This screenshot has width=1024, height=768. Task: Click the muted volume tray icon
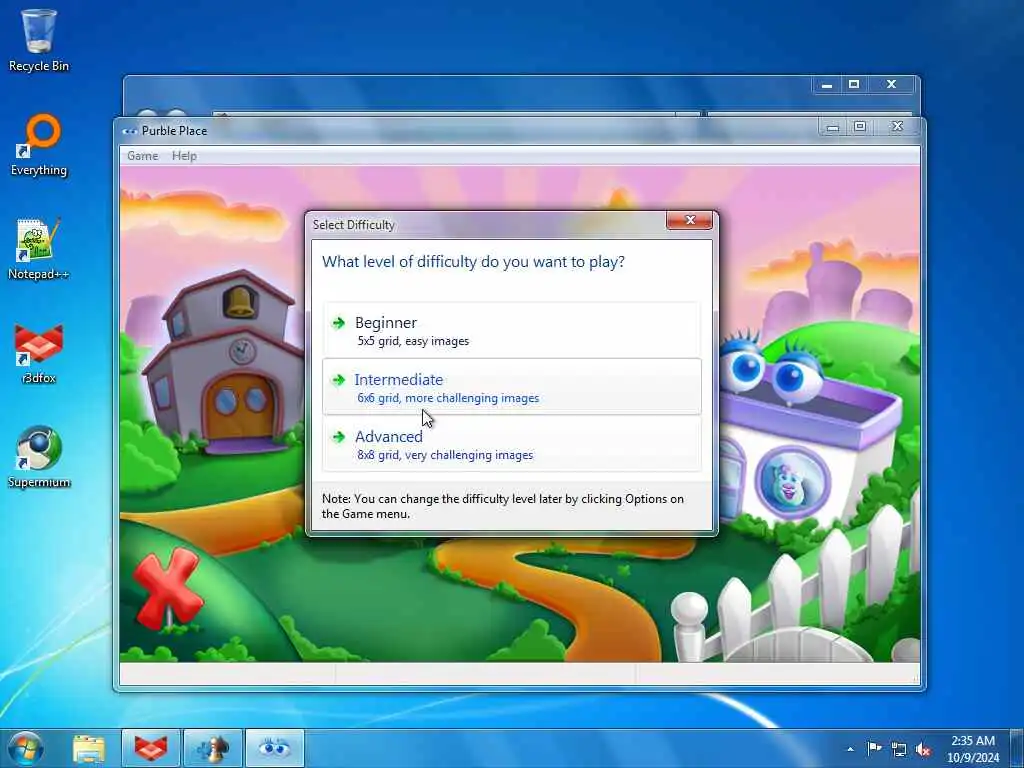point(923,749)
